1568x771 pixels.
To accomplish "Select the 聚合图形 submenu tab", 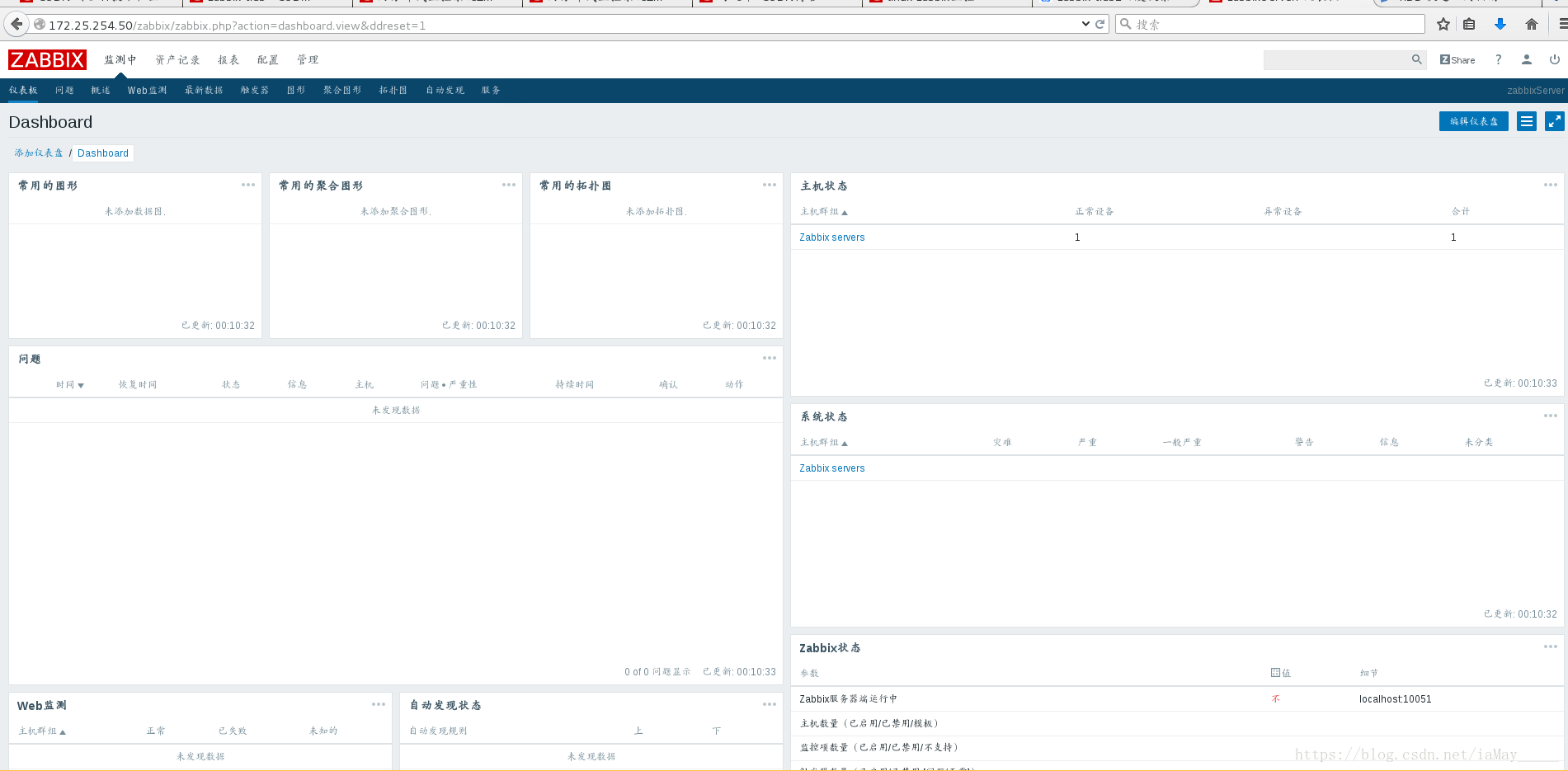I will (x=342, y=90).
